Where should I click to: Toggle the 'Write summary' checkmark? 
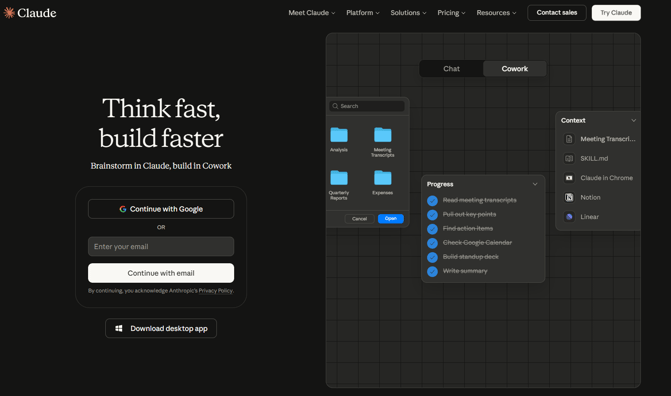point(432,271)
